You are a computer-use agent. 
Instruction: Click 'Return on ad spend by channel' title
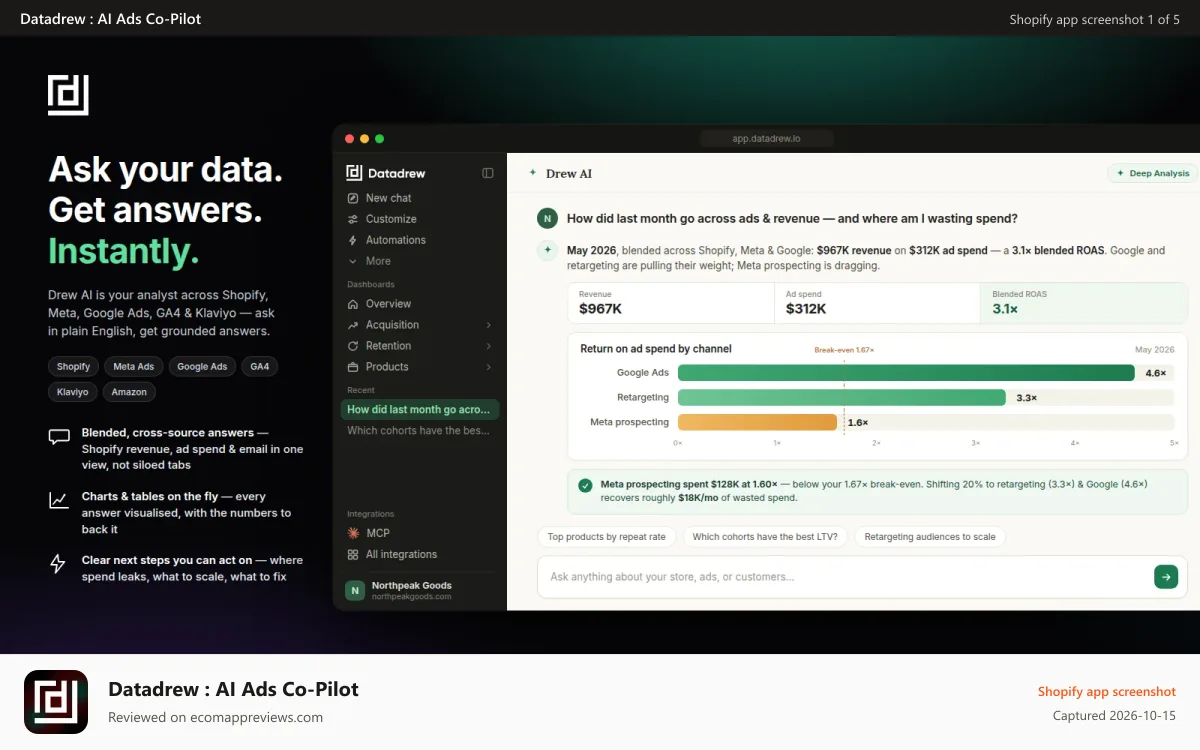point(656,349)
